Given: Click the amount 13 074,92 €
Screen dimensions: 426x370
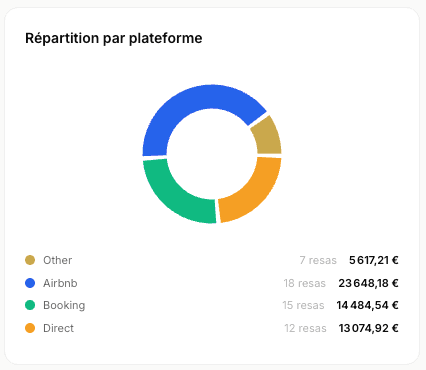Looking at the screenshot, I should pyautogui.click(x=369, y=328).
